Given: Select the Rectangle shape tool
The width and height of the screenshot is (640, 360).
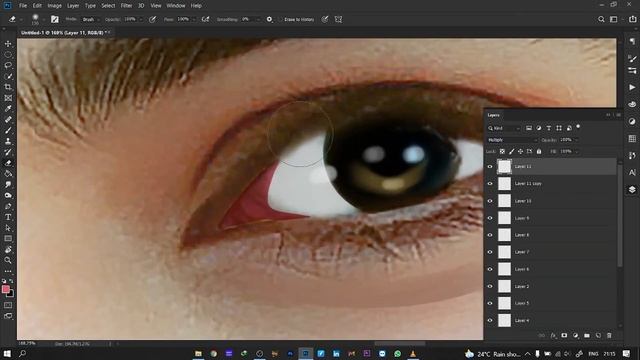Looking at the screenshot, I should [8, 238].
